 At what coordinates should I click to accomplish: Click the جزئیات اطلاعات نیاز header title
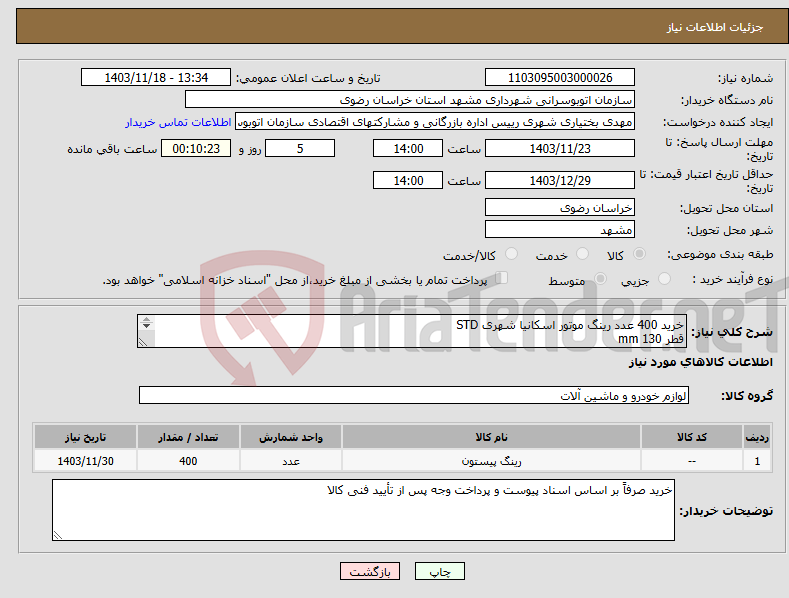coord(715,27)
